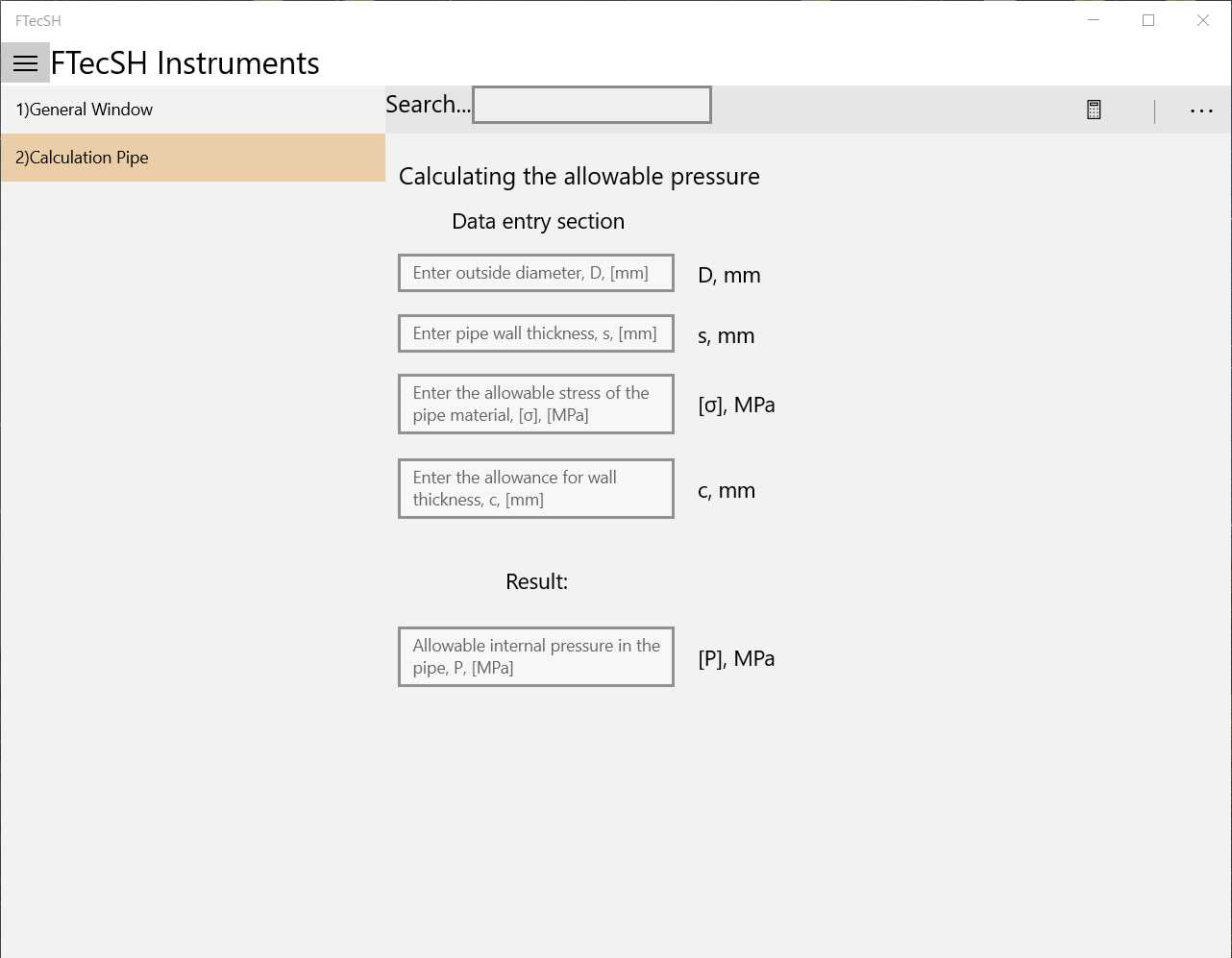Open the more options ellipsis menu
This screenshot has height=958, width=1232.
click(1201, 111)
